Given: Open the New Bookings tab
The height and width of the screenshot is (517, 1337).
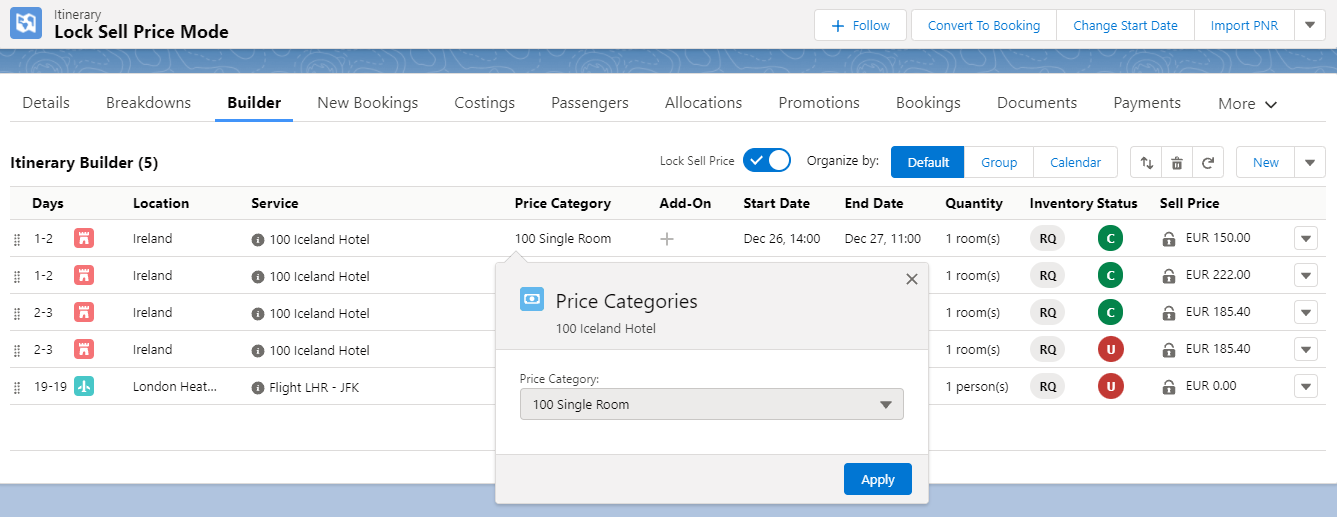Looking at the screenshot, I should pos(367,102).
